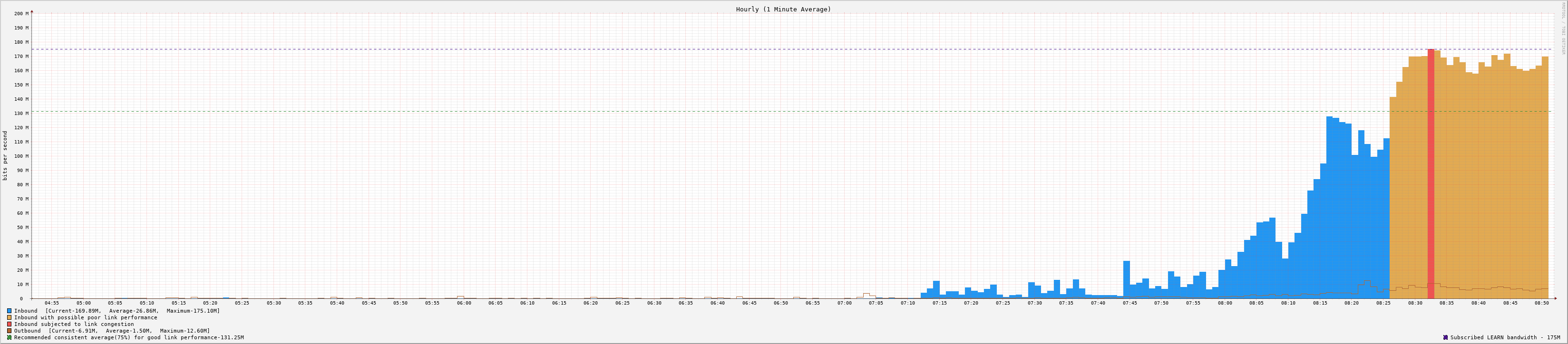This screenshot has width=1568, height=344.
Task: Click the 200 M y-axis label
Action: [x=21, y=13]
